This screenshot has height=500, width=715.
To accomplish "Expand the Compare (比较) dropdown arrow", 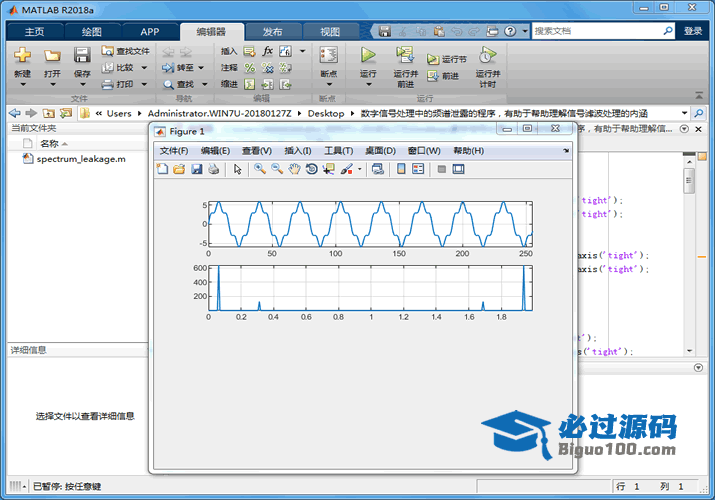I will pos(144,68).
